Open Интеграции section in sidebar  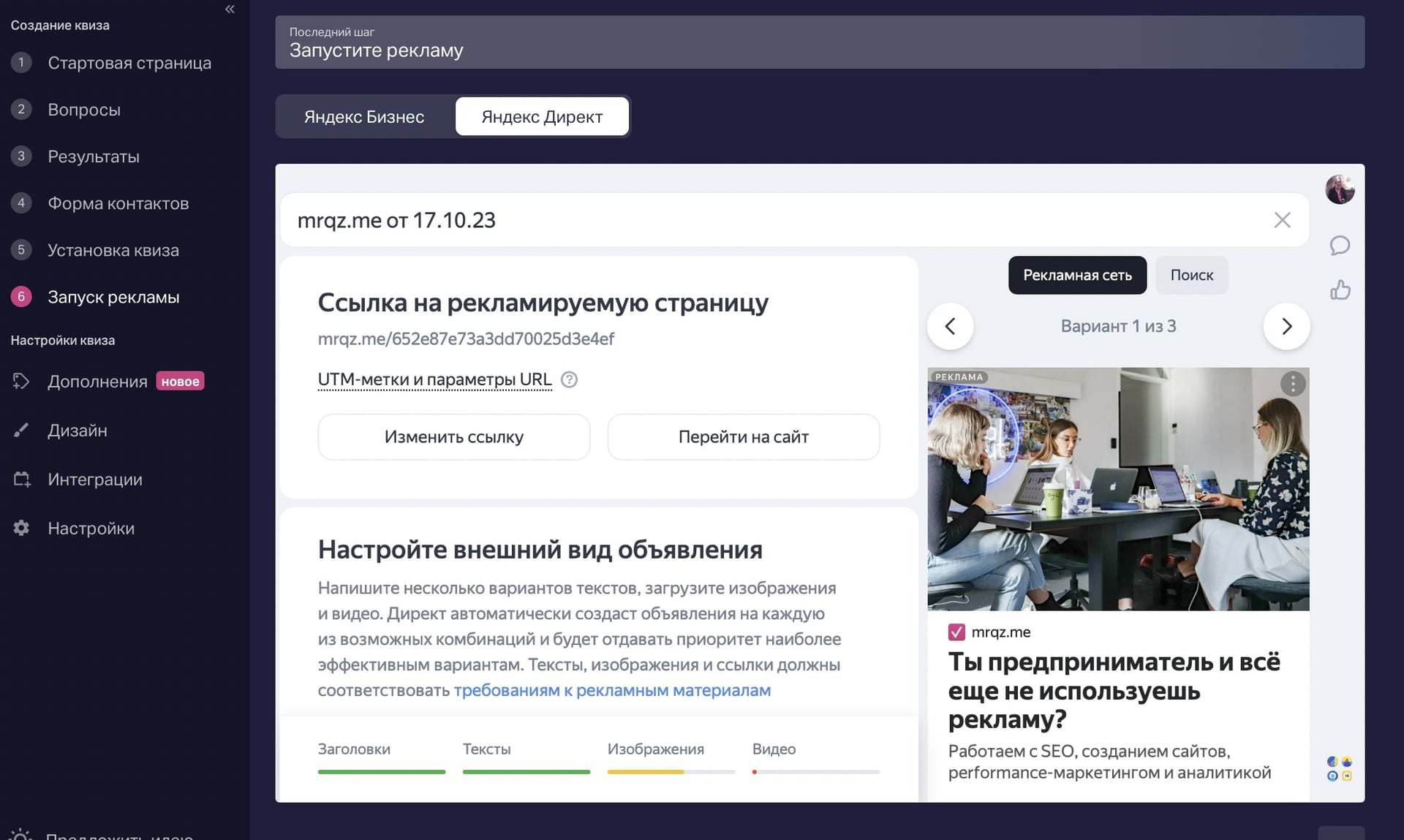tap(94, 480)
